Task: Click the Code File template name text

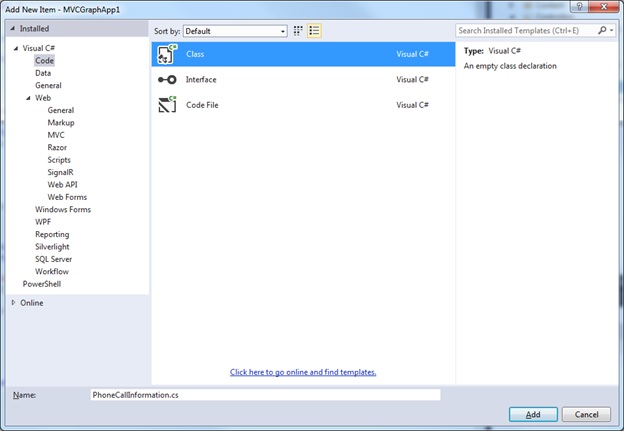Action: click(x=202, y=105)
